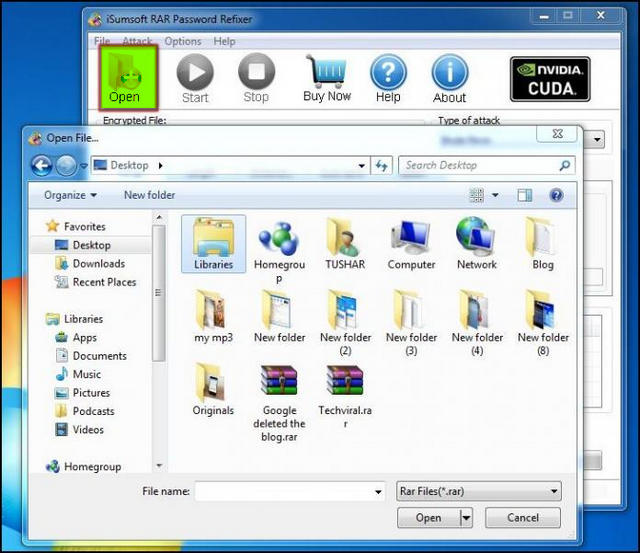The image size is (640, 553).
Task: Click the Open toolbar icon in RAR Password Refixer
Action: pos(128,78)
